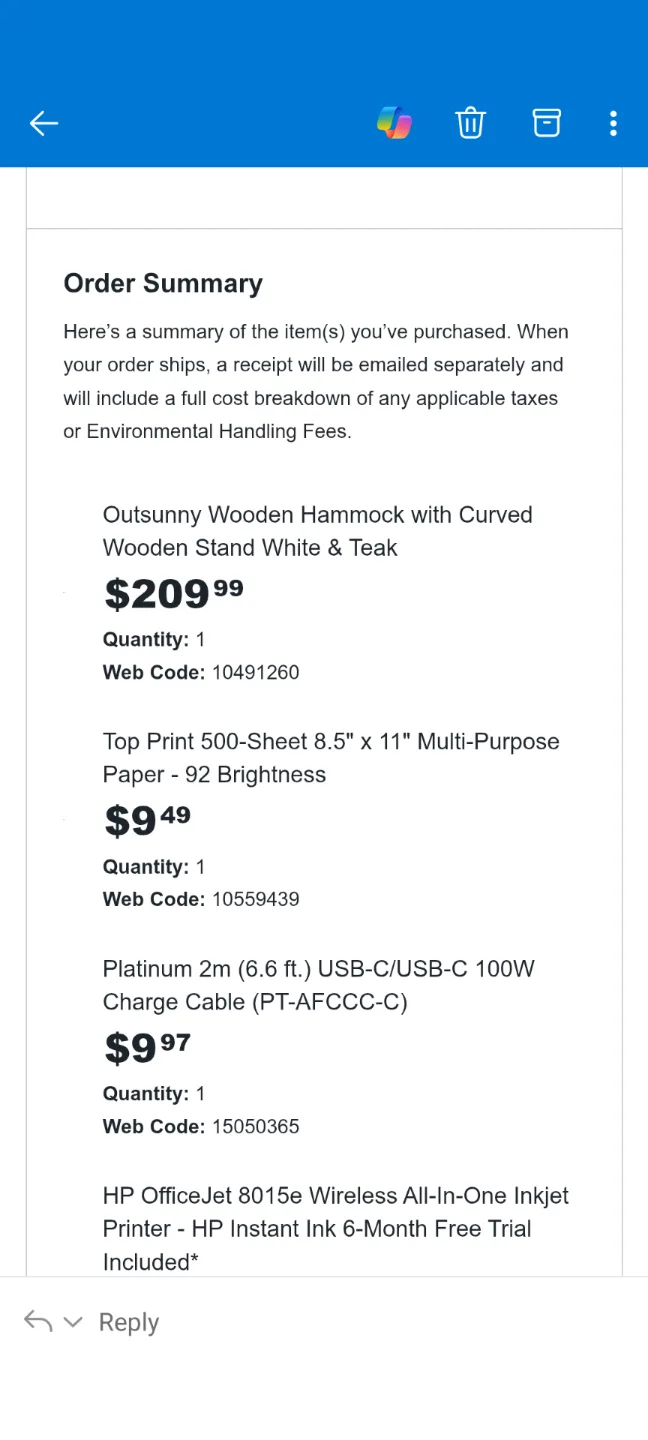Tap the HP OfficeJet 8015e printer title

click(335, 1228)
